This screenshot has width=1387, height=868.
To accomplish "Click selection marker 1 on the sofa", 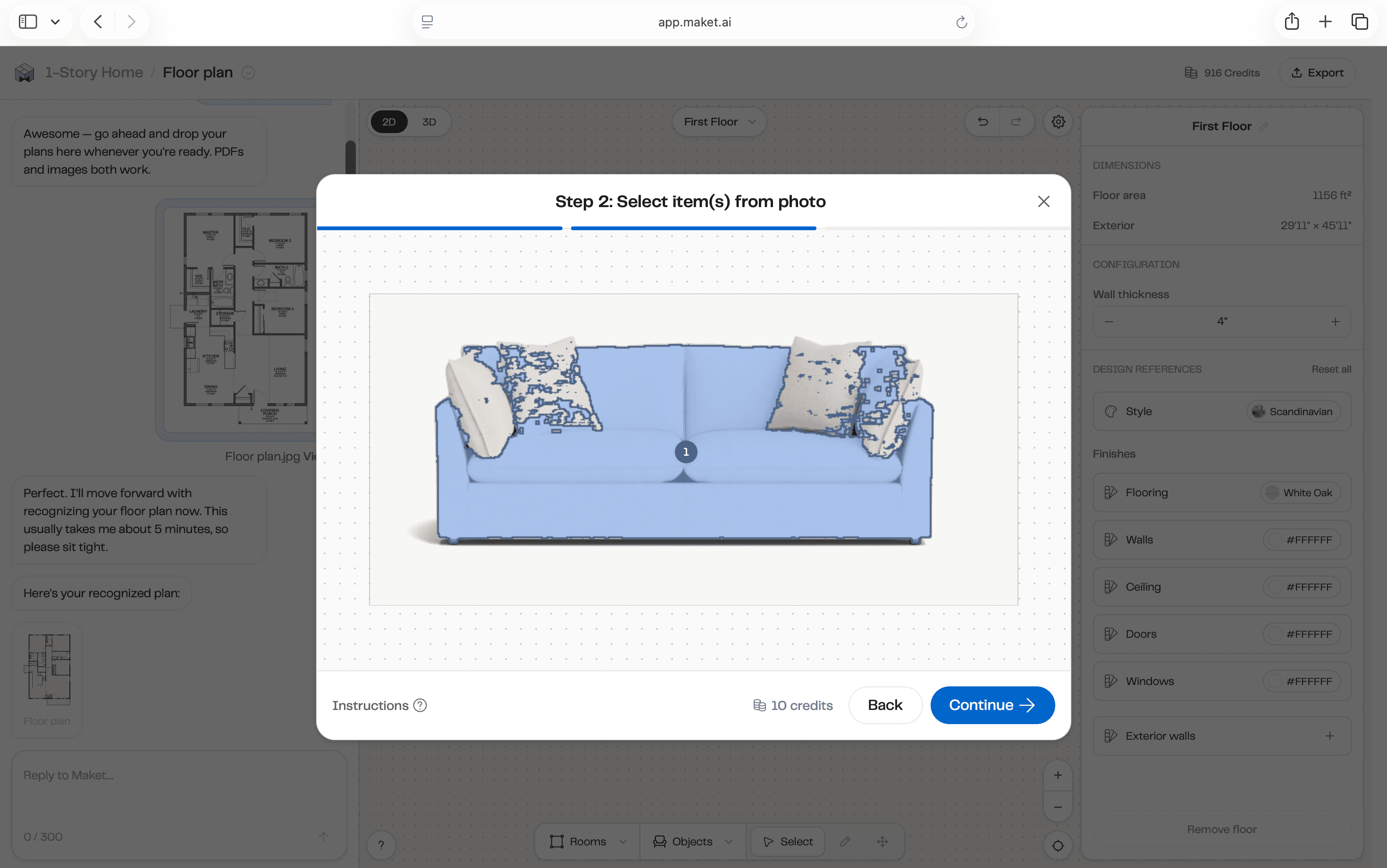I will coord(686,452).
